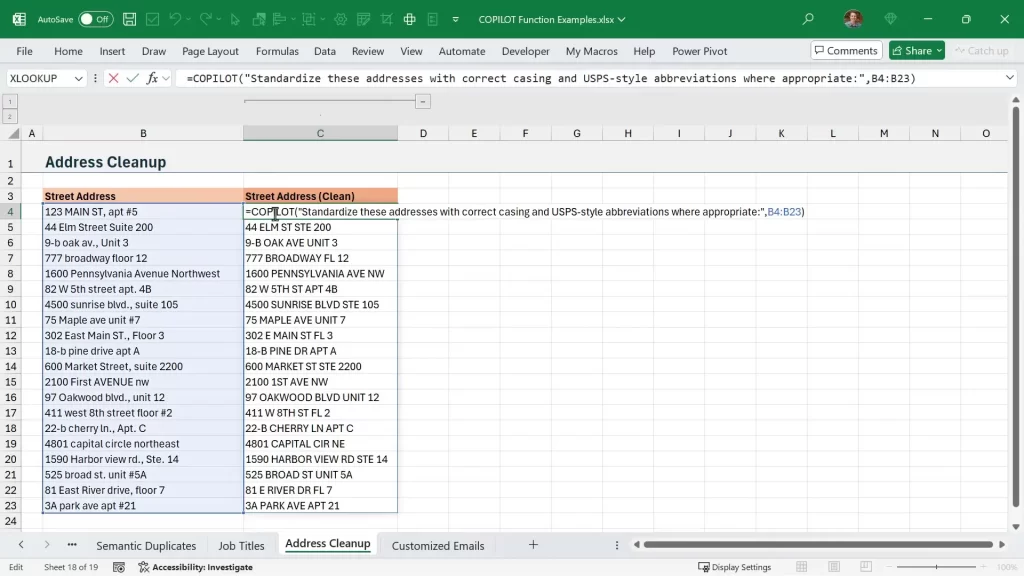Switch to the Job Titles sheet
This screenshot has height=576, width=1024.
click(241, 545)
